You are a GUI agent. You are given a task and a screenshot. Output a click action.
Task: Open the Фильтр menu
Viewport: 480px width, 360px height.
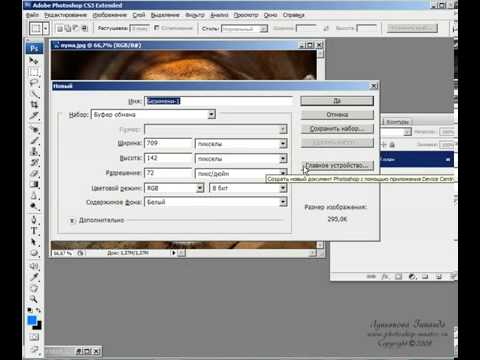pyautogui.click(x=195, y=15)
